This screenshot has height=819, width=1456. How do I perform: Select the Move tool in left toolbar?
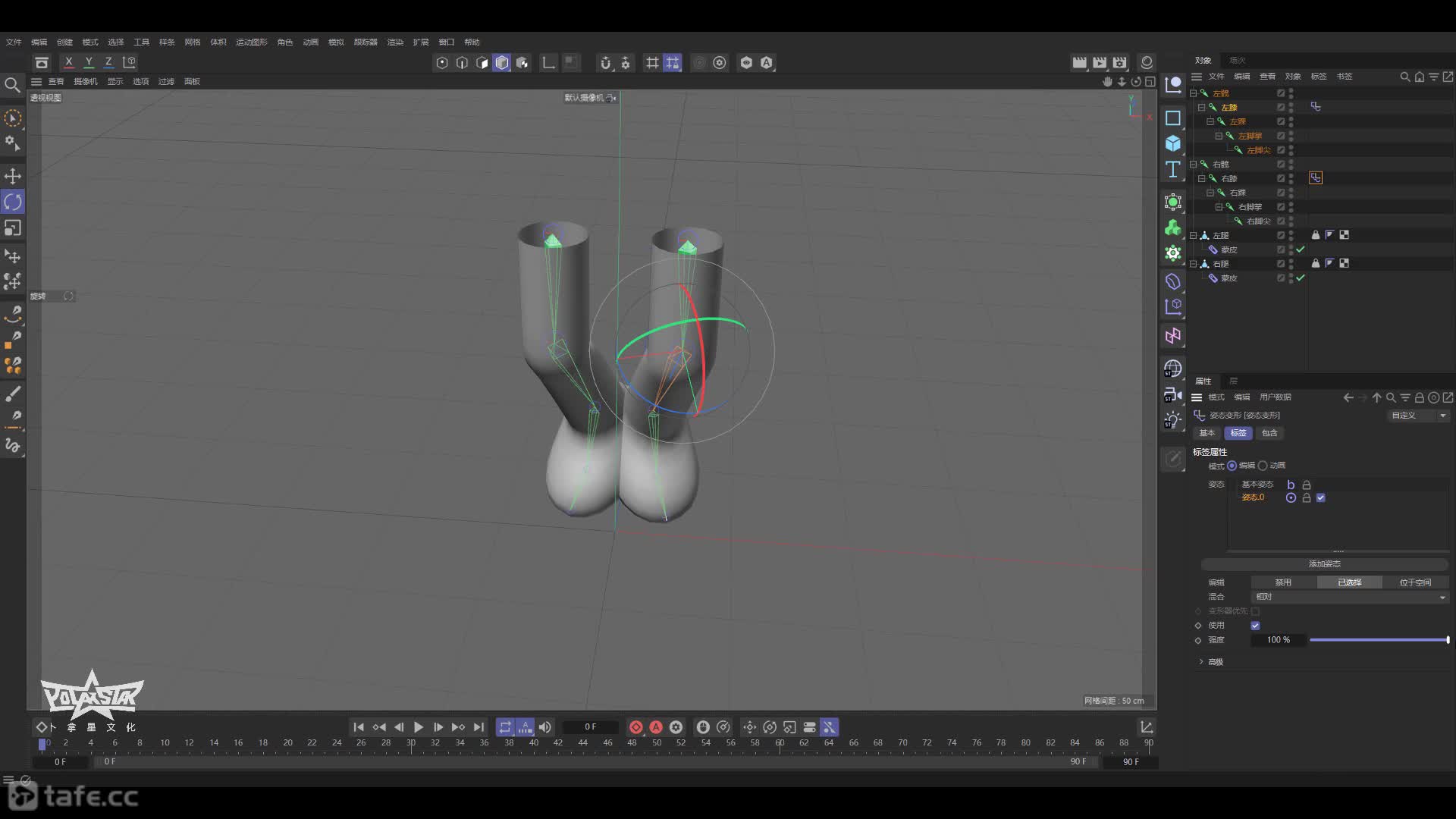[13, 176]
